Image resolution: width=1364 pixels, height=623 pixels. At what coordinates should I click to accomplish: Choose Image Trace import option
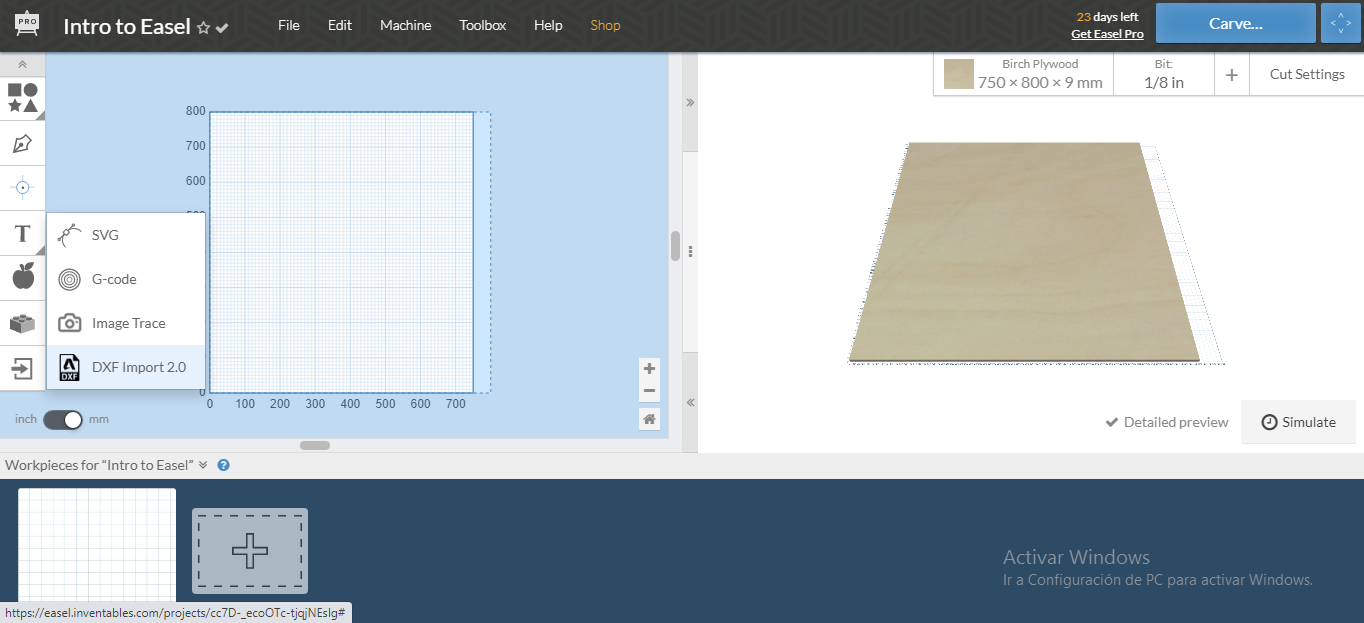(126, 323)
